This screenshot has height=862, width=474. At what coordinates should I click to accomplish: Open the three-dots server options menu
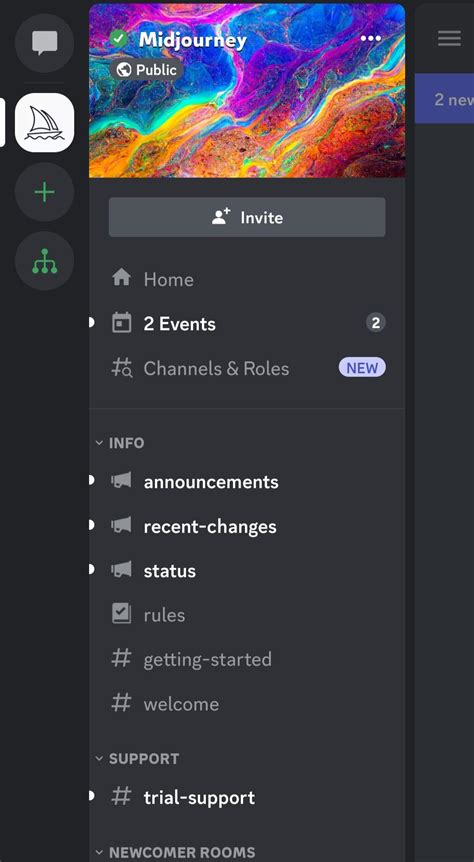tap(371, 38)
